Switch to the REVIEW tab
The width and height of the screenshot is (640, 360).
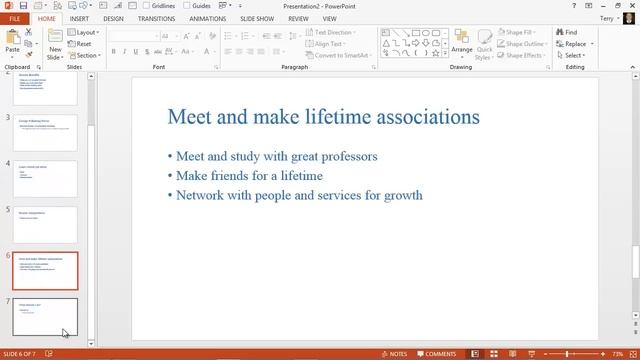tap(298, 19)
